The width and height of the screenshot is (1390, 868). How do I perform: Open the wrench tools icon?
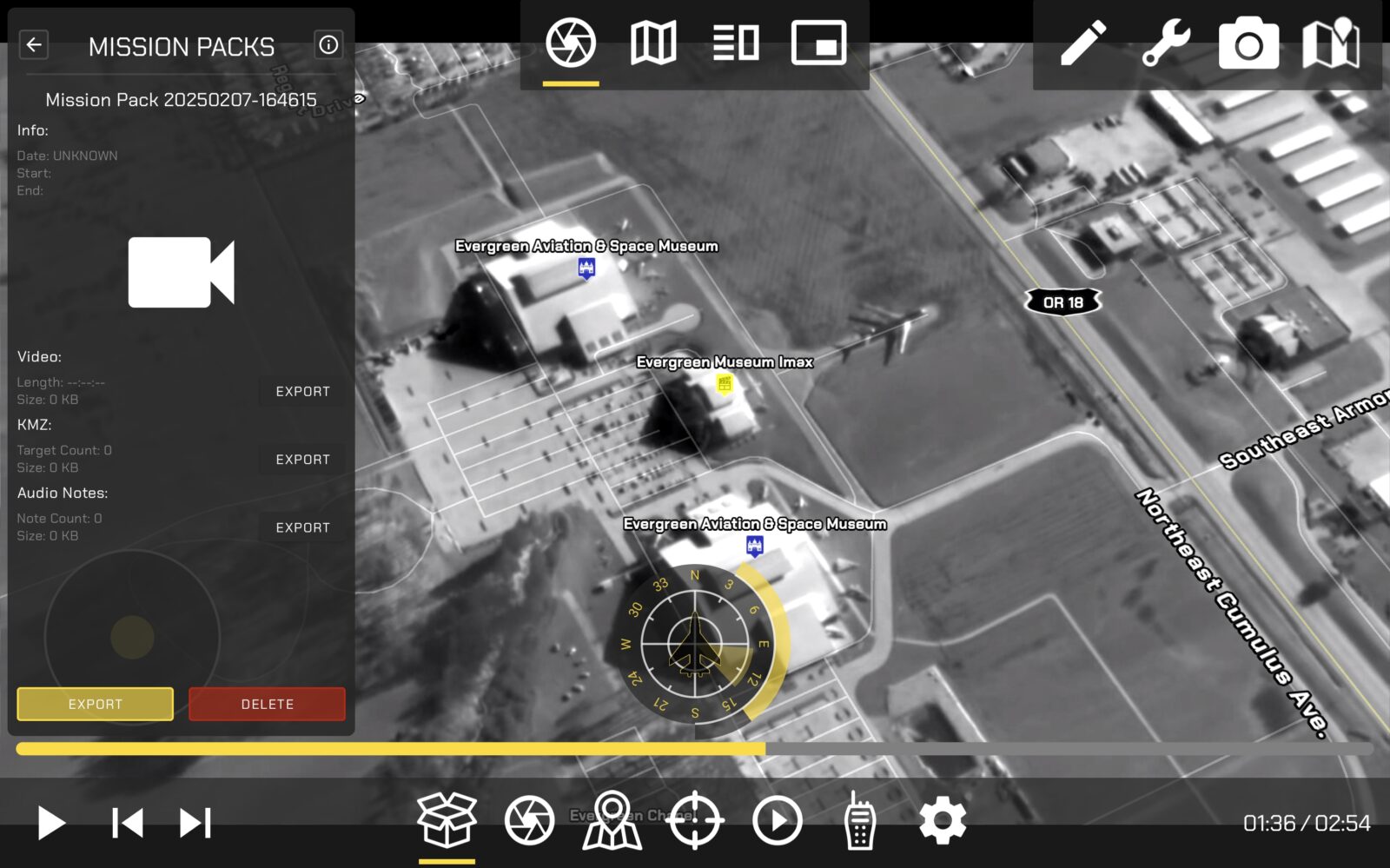pyautogui.click(x=1166, y=43)
